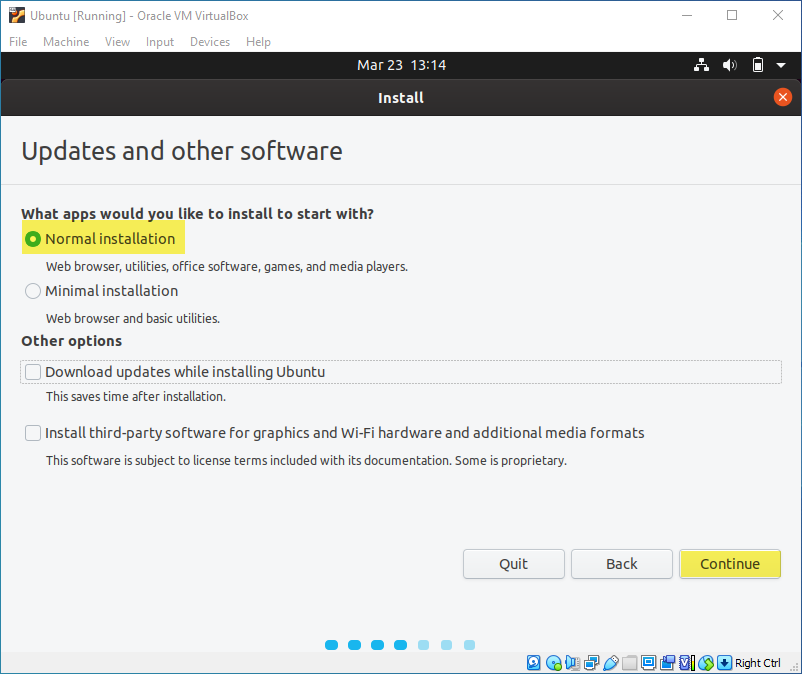The width and height of the screenshot is (802, 674).
Task: Open the Ubuntu volume speaker icon
Action: click(x=729, y=65)
